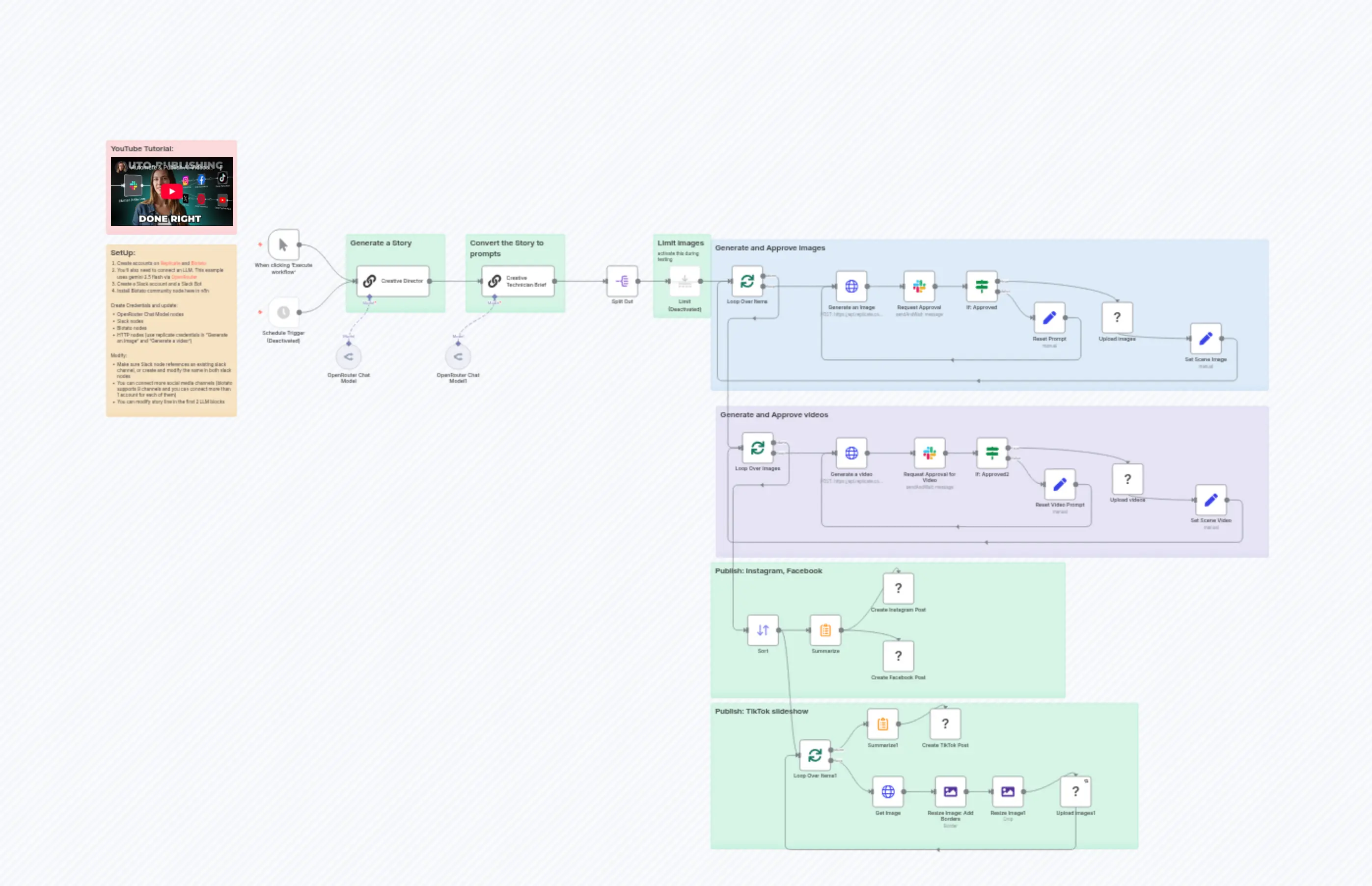Open the Generate an Image HTTP node
Image resolution: width=1372 pixels, height=886 pixels.
coord(851,286)
